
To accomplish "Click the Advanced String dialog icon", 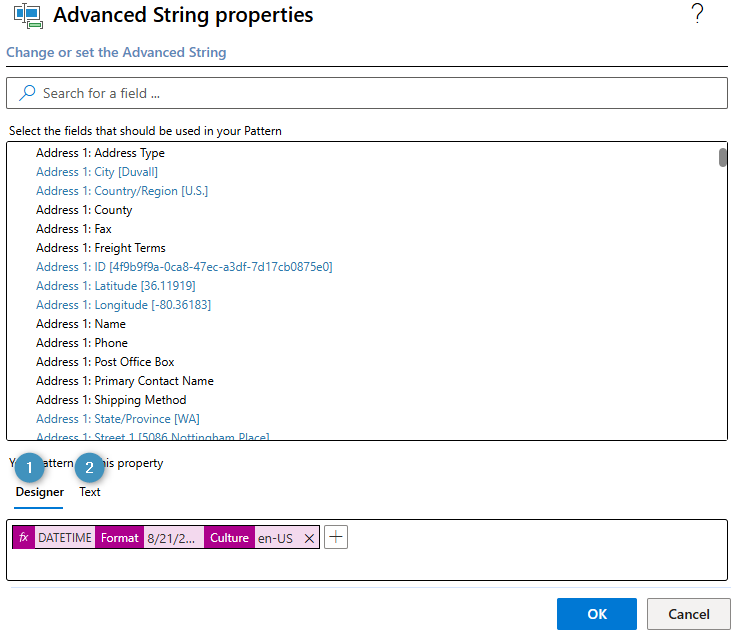I will [x=26, y=17].
